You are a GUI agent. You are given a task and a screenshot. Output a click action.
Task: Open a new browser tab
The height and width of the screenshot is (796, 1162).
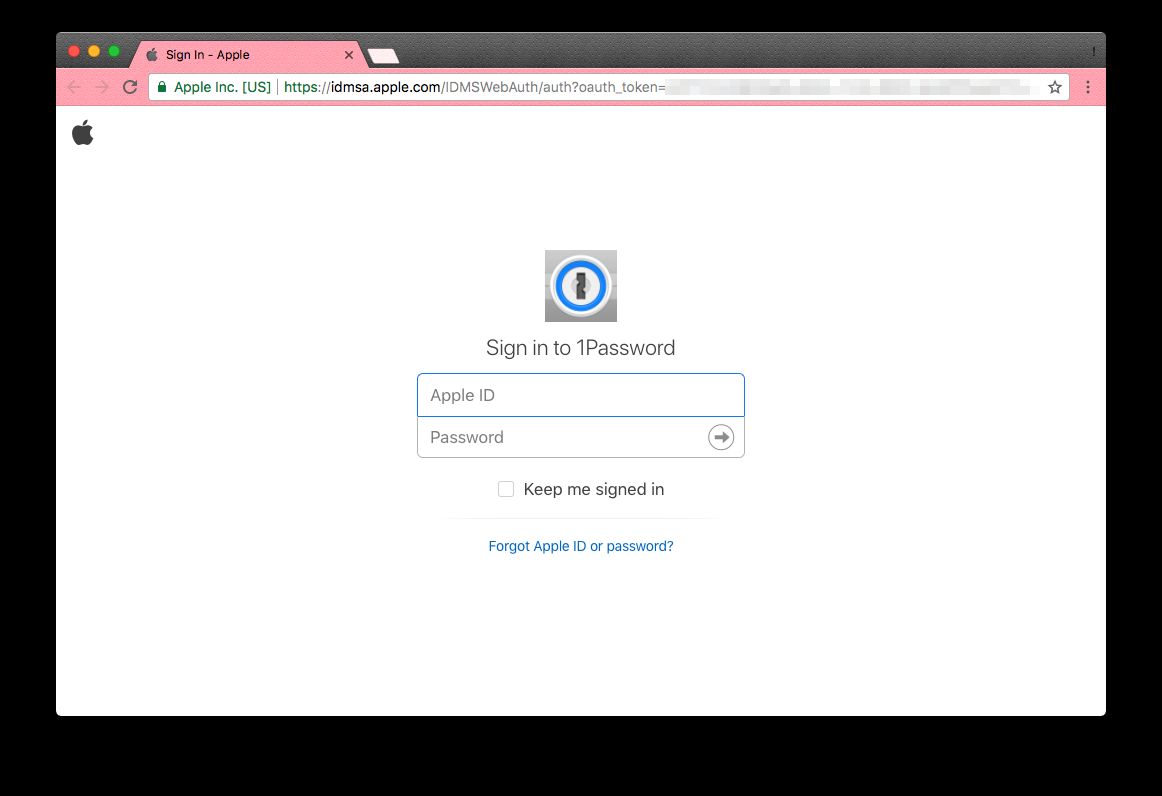pyautogui.click(x=383, y=56)
